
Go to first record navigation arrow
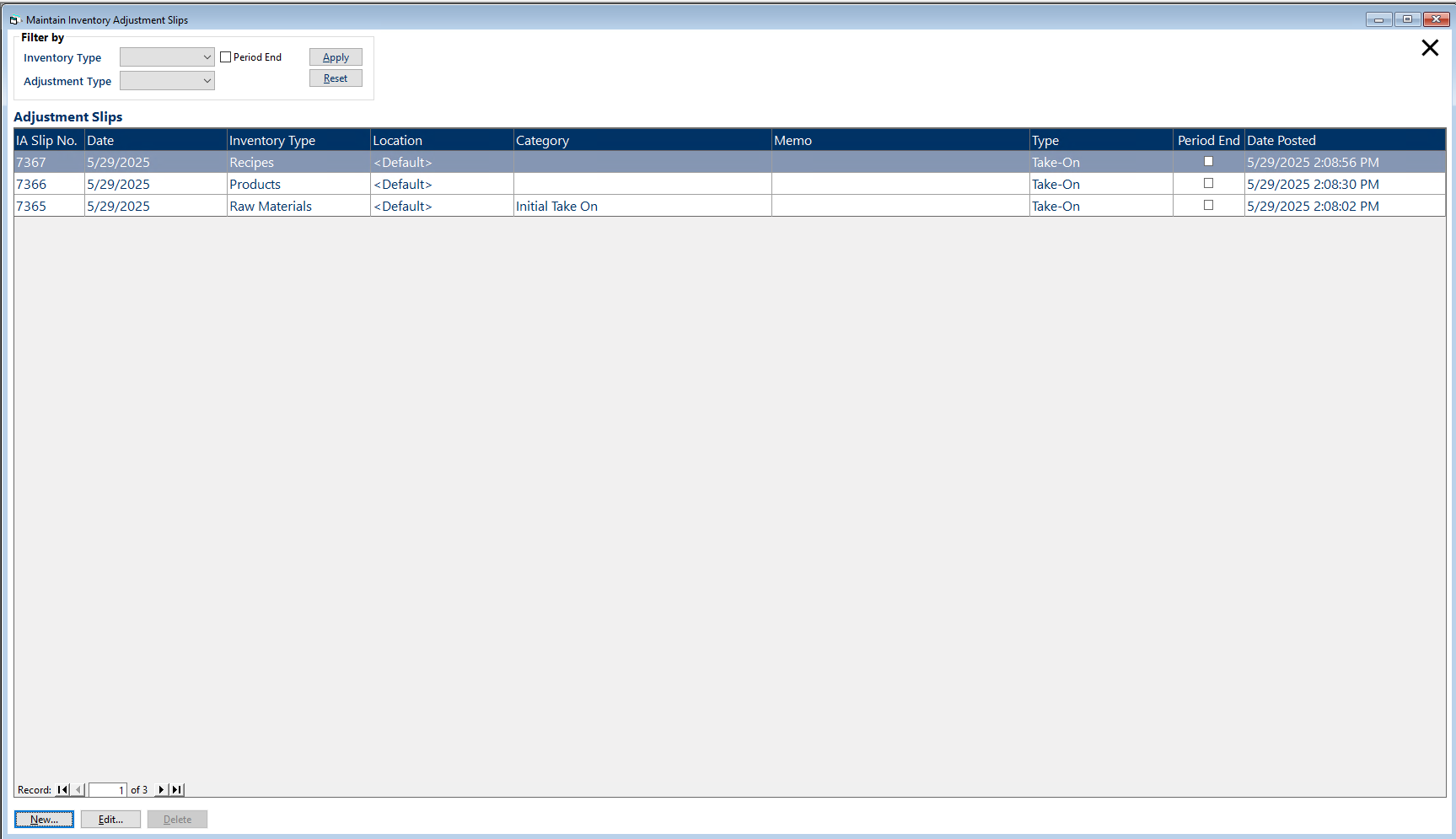point(63,790)
